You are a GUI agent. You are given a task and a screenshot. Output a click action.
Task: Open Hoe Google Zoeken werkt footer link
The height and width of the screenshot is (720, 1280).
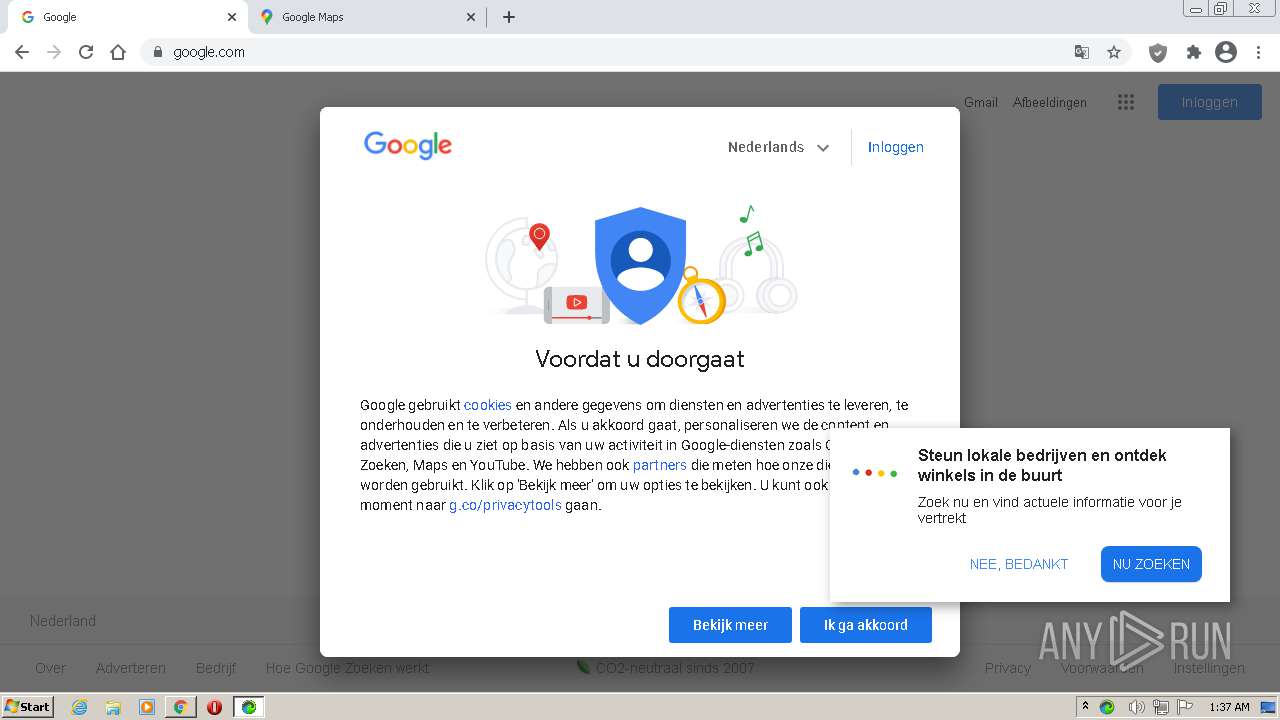[347, 668]
